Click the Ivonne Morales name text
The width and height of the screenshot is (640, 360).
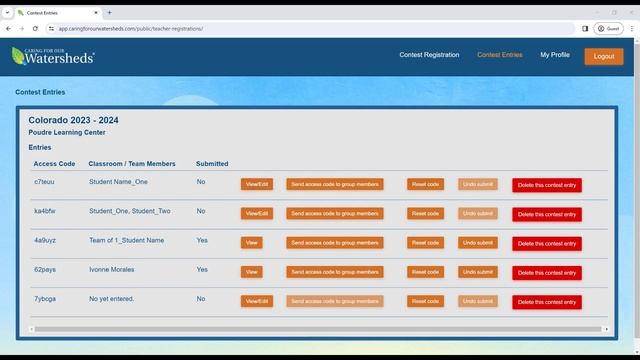point(111,269)
